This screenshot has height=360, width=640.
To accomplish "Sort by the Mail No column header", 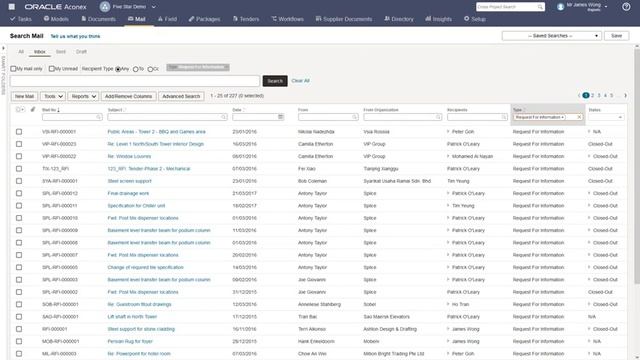I will point(51,110).
